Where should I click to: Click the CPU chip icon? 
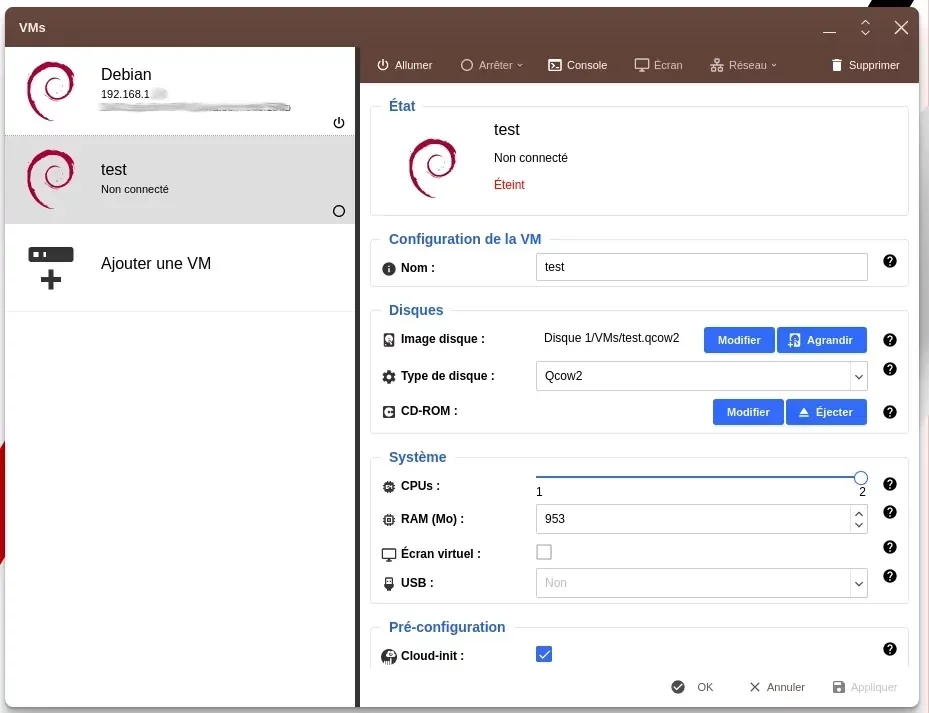coord(389,487)
